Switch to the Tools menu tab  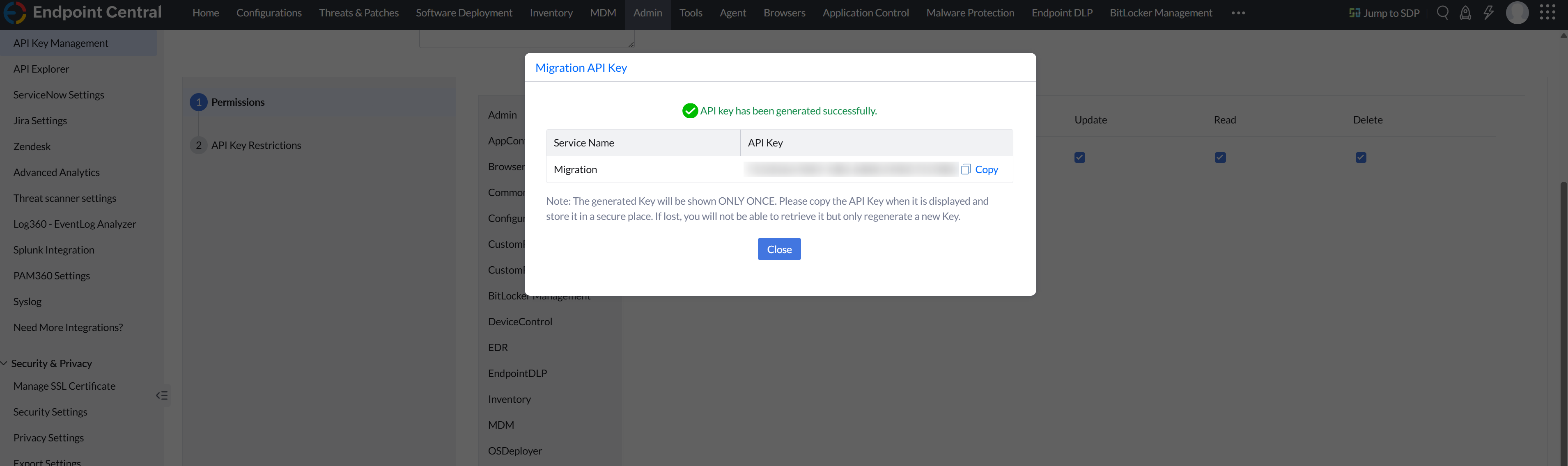tap(690, 13)
